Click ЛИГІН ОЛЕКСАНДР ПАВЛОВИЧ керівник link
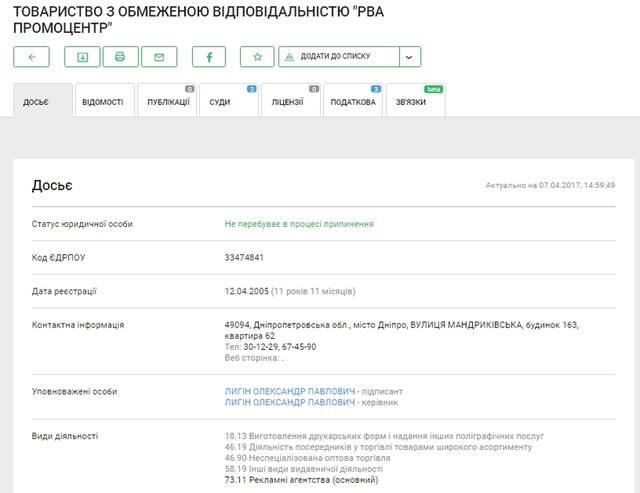 (x=290, y=401)
